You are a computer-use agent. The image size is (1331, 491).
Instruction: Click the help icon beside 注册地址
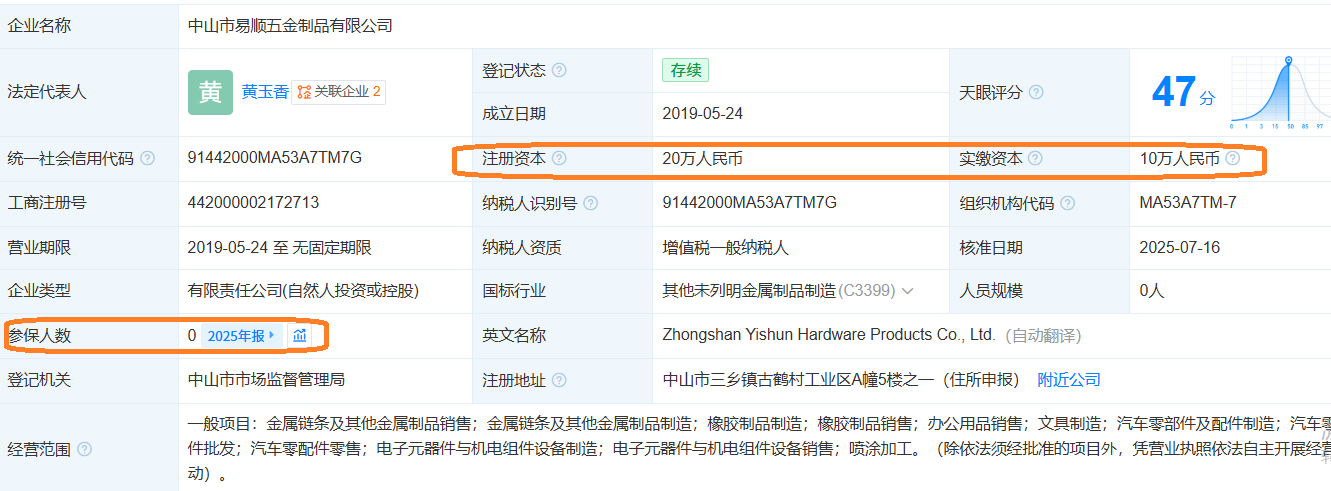pos(559,380)
